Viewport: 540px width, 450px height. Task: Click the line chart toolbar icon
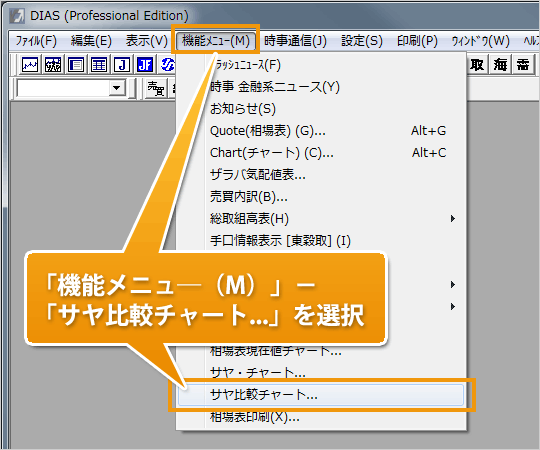coord(30,65)
